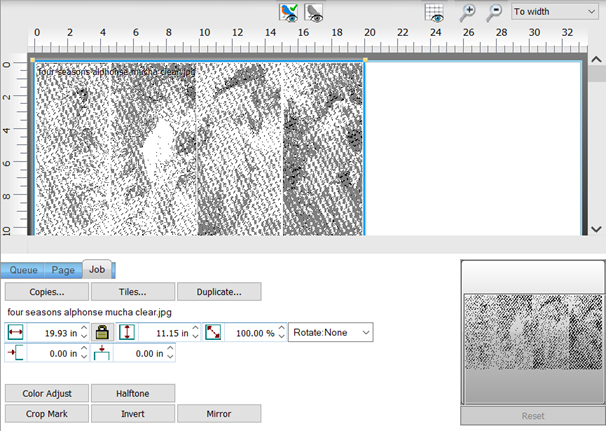Screen dimensions: 606x431
Task: Click the scale icon beside 100.00 %
Action: click(x=213, y=332)
